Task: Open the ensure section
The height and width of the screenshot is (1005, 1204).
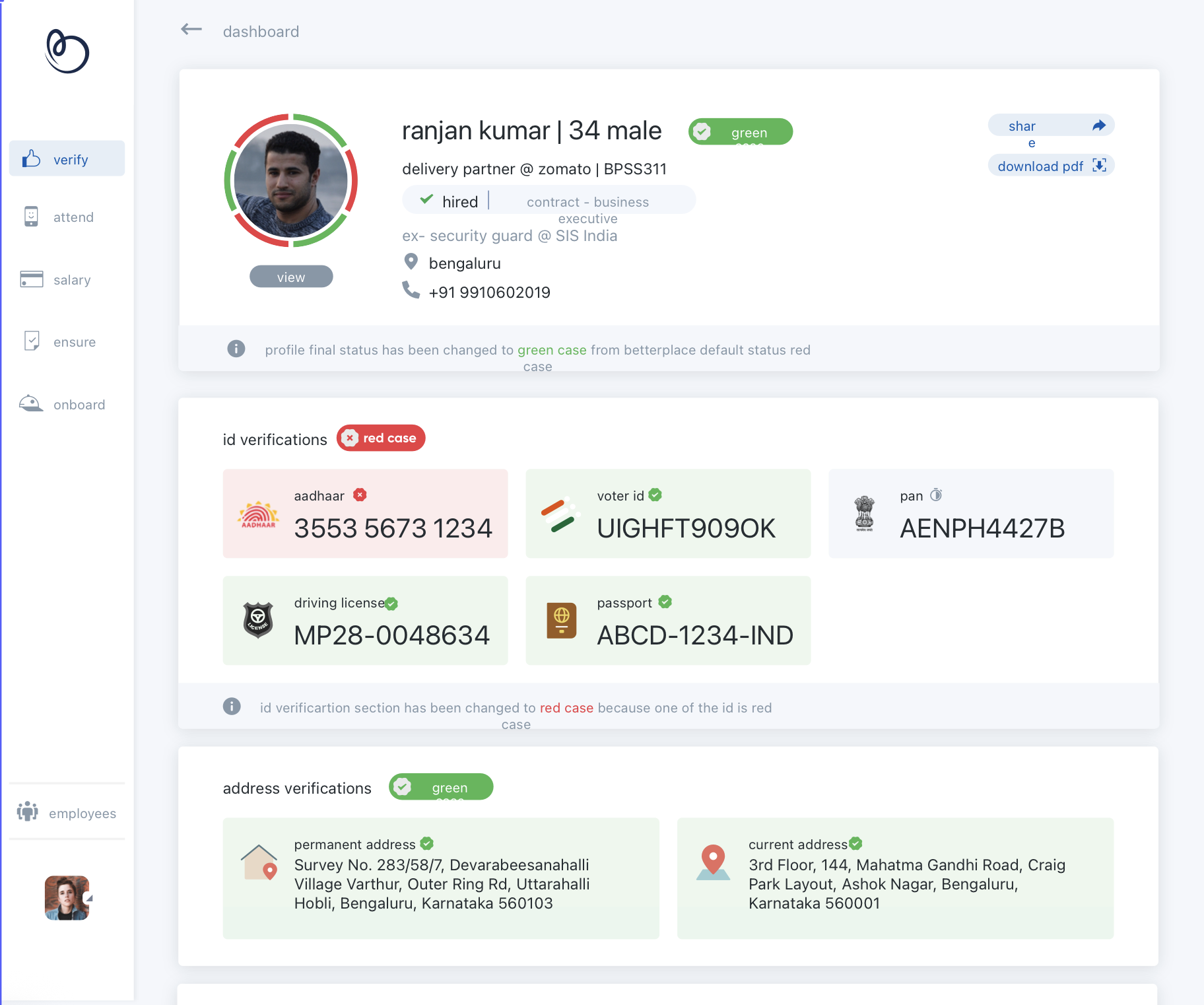Action: (x=66, y=341)
